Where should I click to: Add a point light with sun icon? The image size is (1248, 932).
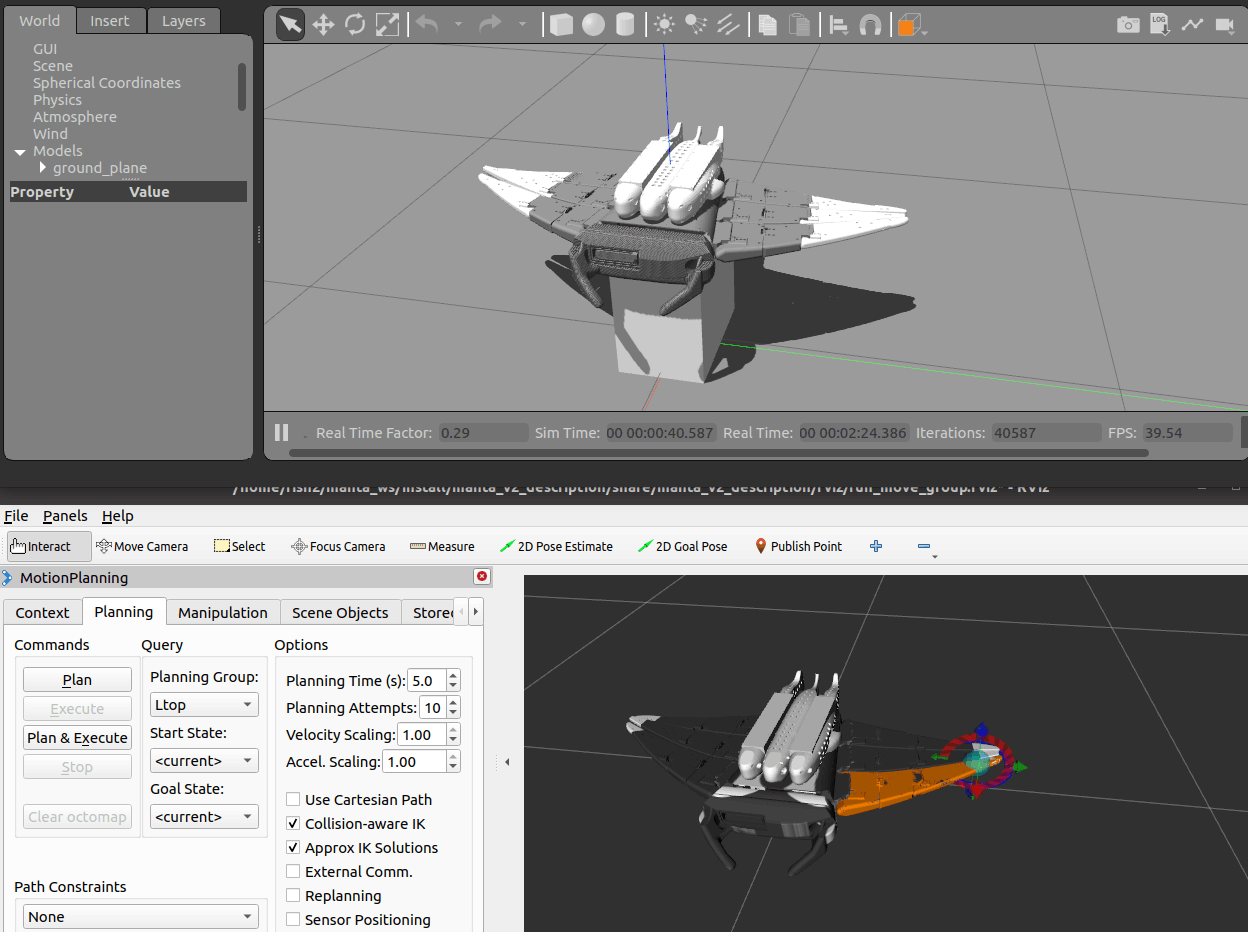coord(664,25)
